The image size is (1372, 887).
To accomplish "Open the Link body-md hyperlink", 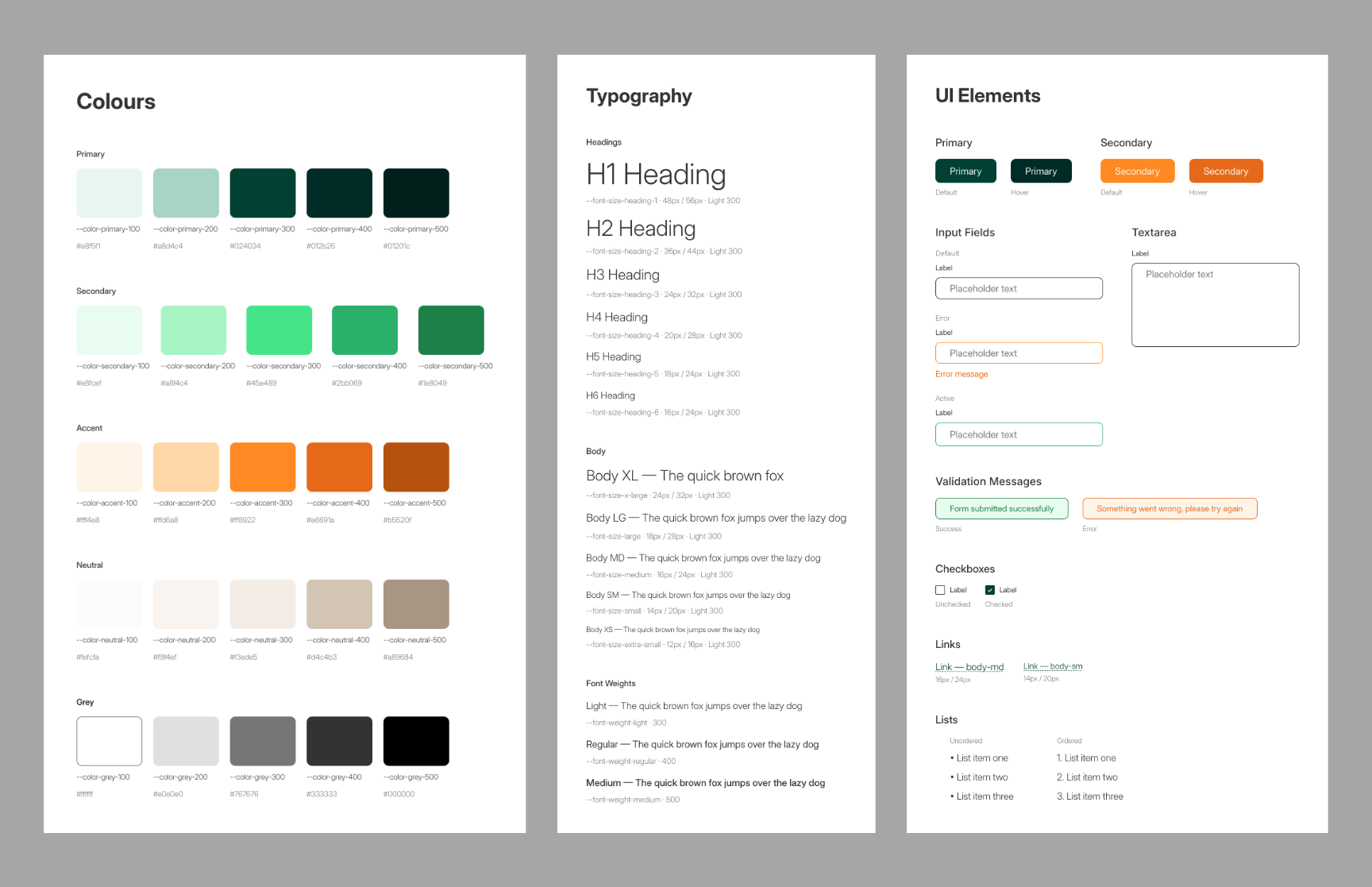I will [x=969, y=667].
